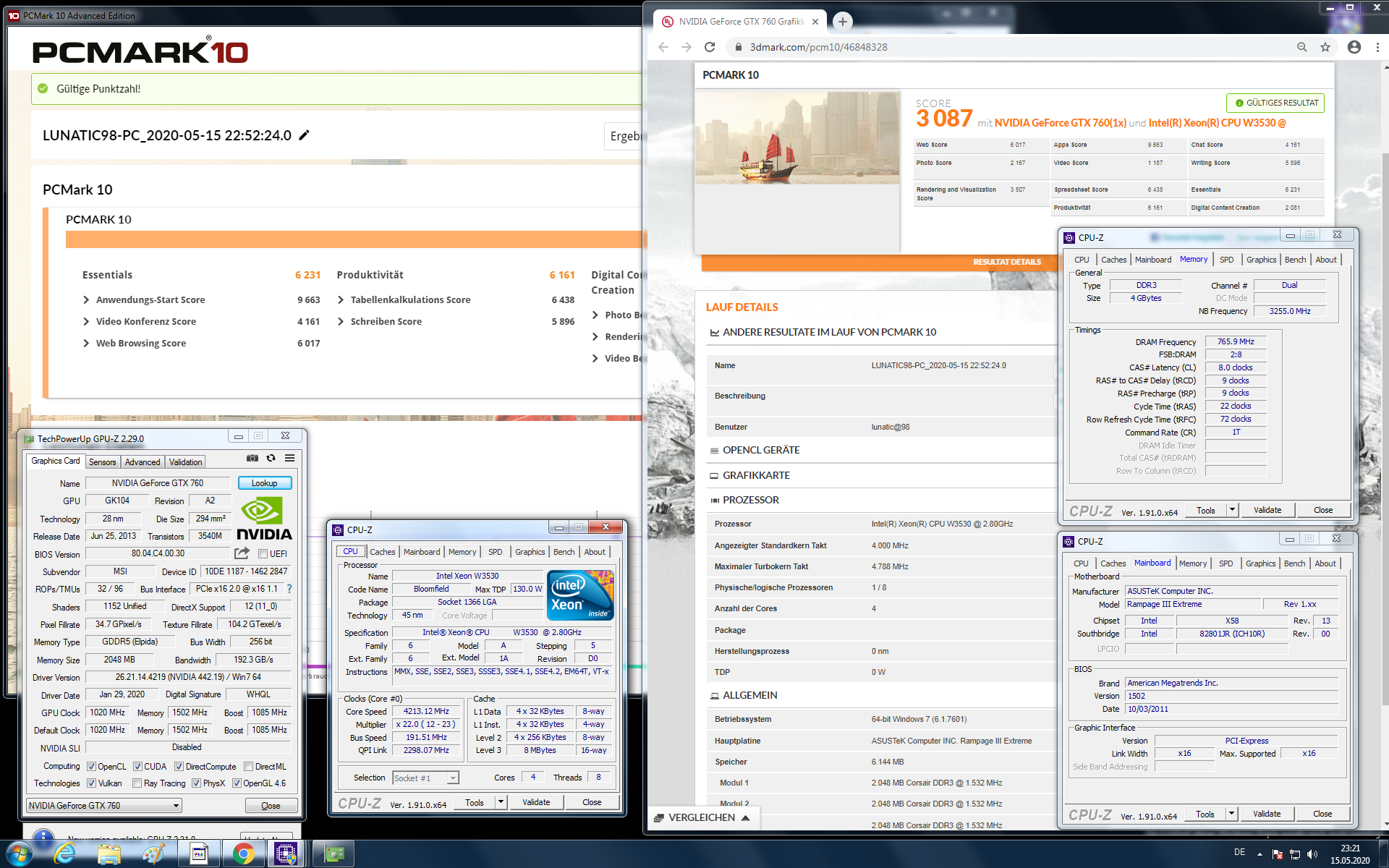The image size is (1389, 868).
Task: Bookmark this page with the star icon
Action: pyautogui.click(x=1325, y=47)
